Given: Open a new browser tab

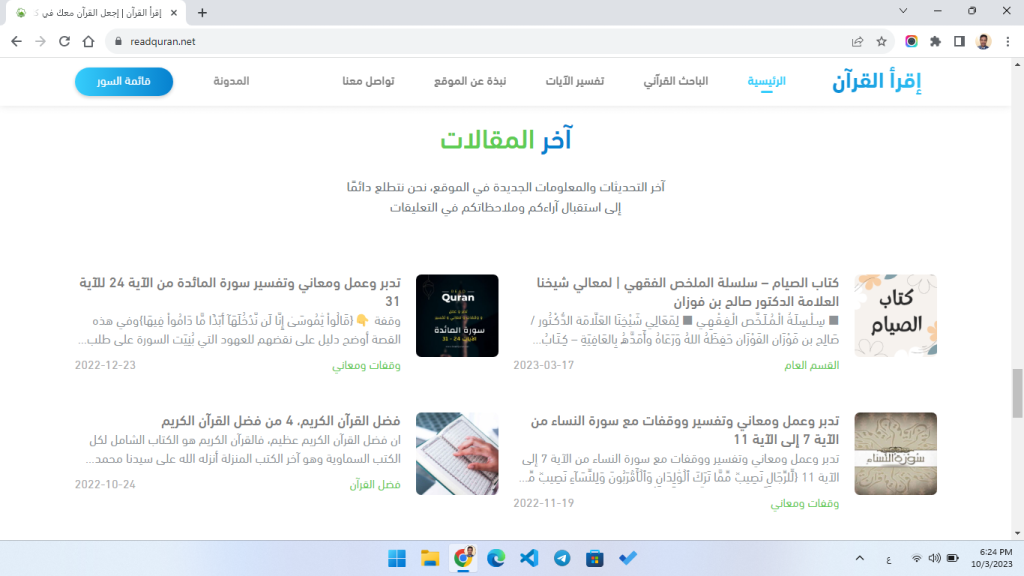Looking at the screenshot, I should (x=202, y=12).
